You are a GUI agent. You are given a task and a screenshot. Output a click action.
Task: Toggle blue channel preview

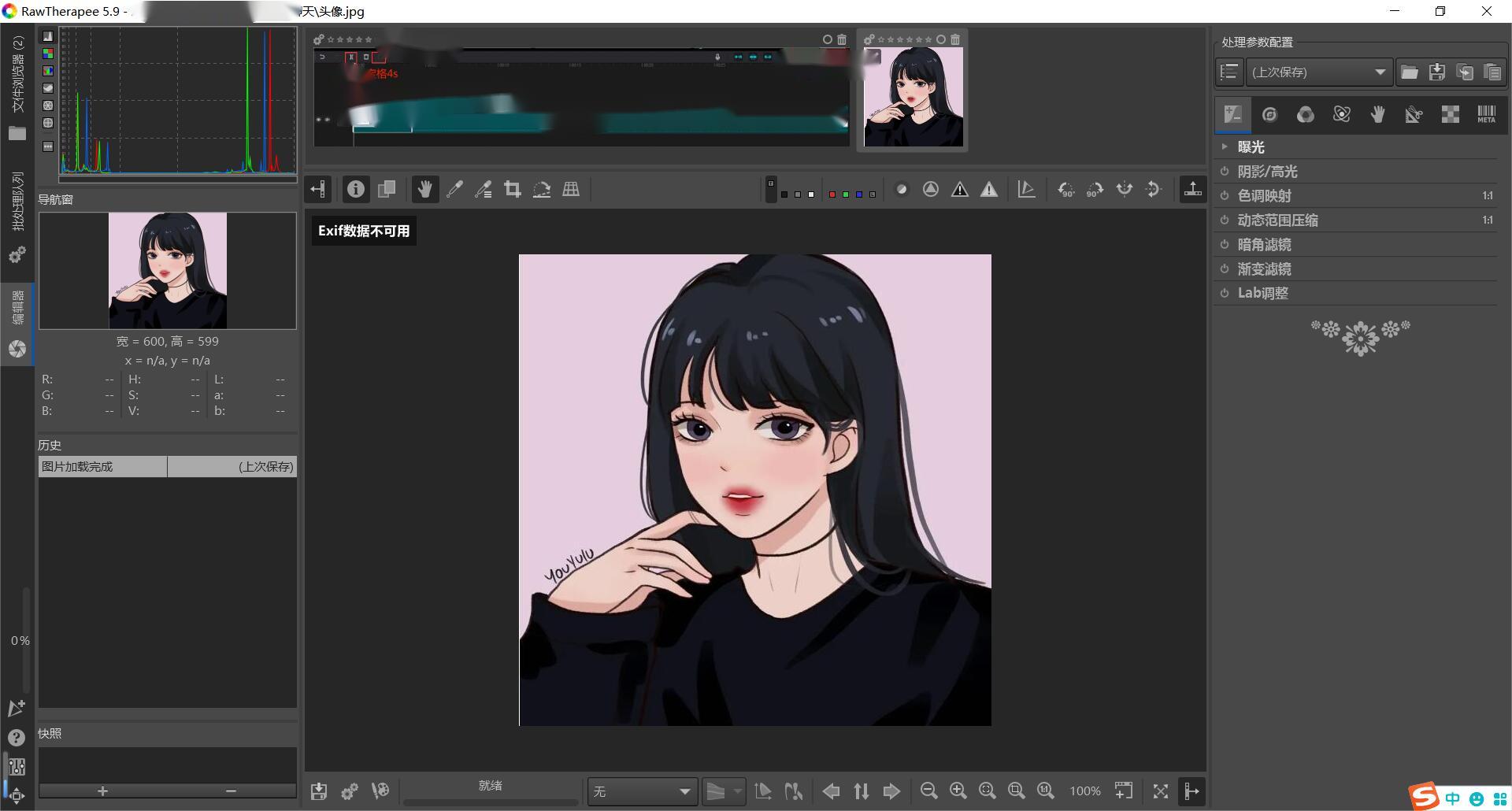tap(858, 194)
